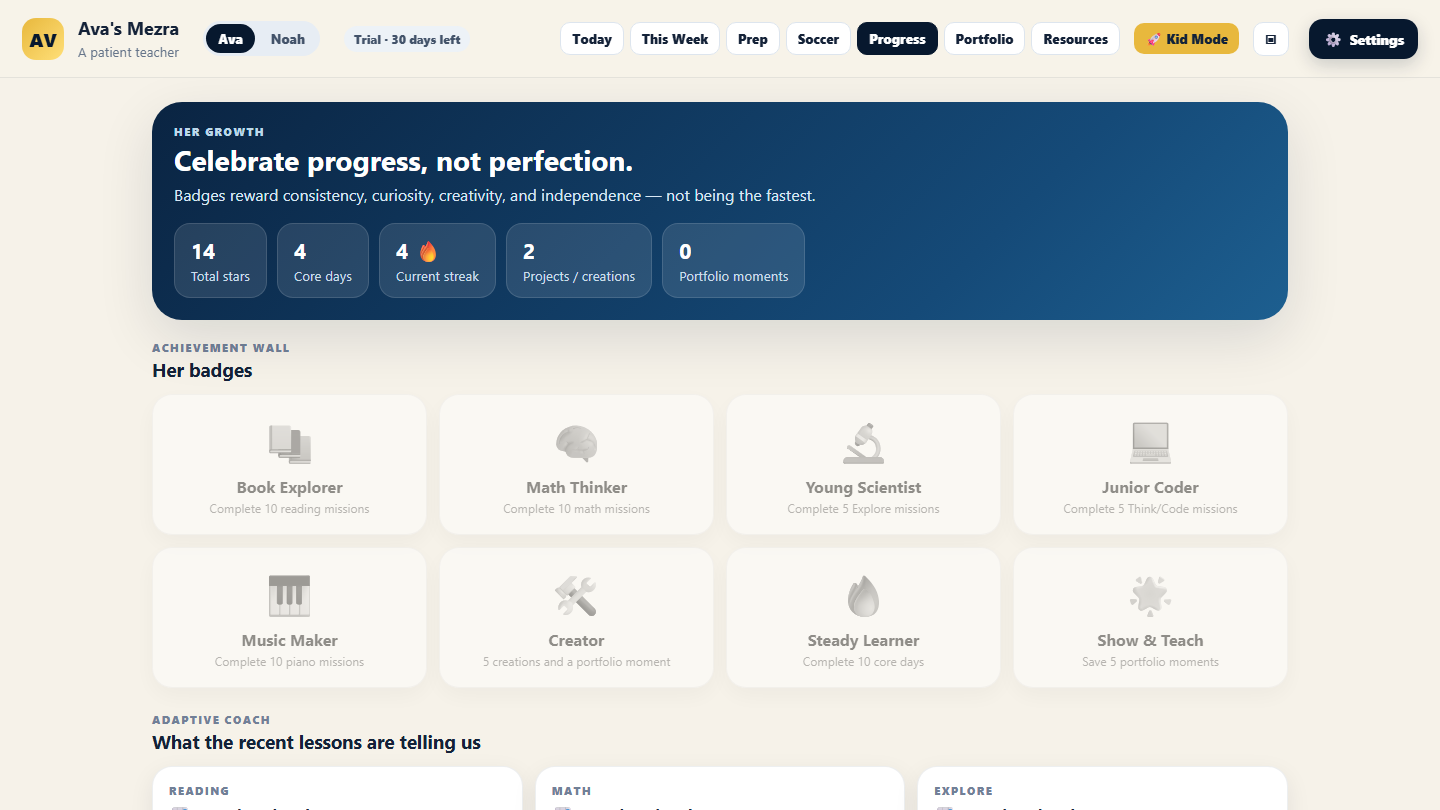Click the 'Save 5 portfolio moments' text
The width and height of the screenshot is (1440, 810).
tap(1150, 662)
